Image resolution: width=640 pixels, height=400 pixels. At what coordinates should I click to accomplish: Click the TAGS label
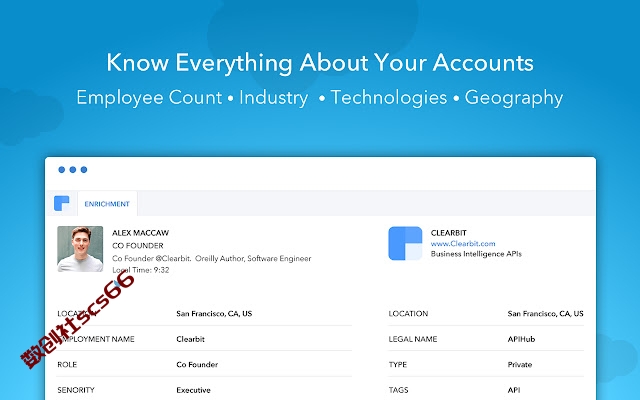pos(398,390)
